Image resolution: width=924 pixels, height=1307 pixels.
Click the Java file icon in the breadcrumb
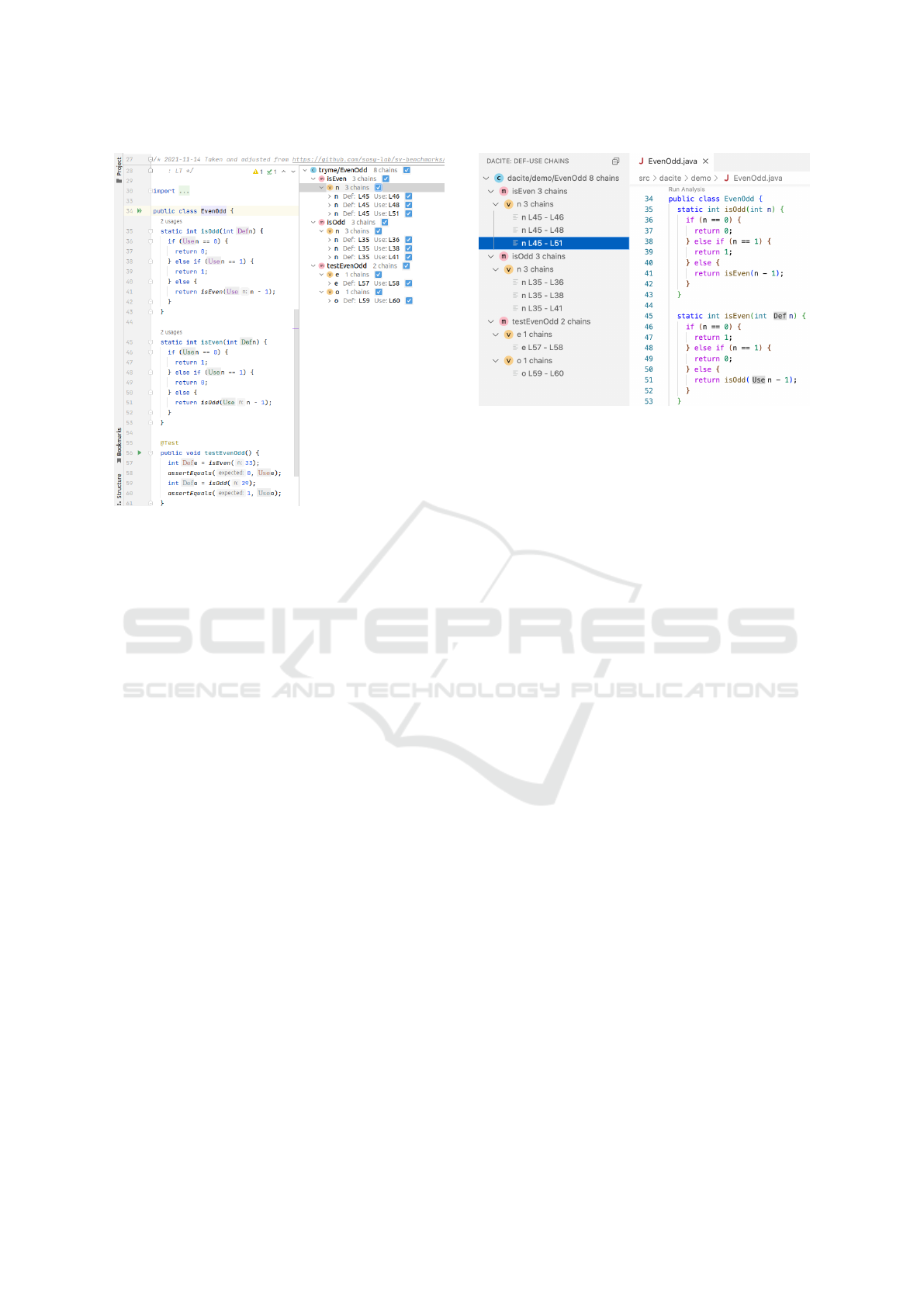click(727, 178)
